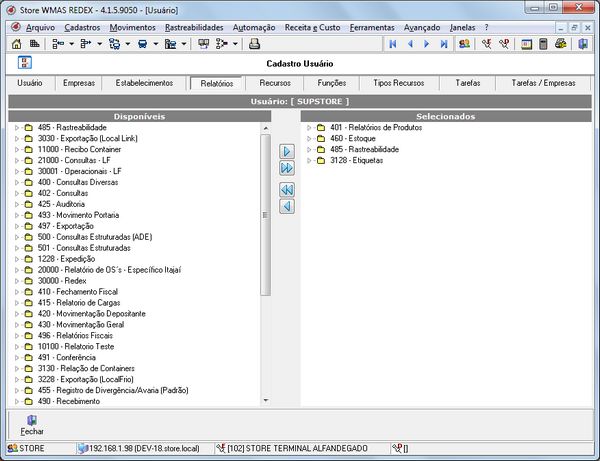This screenshot has width=600, height=461.
Task: Click the key icon with P
Action: 504,44
